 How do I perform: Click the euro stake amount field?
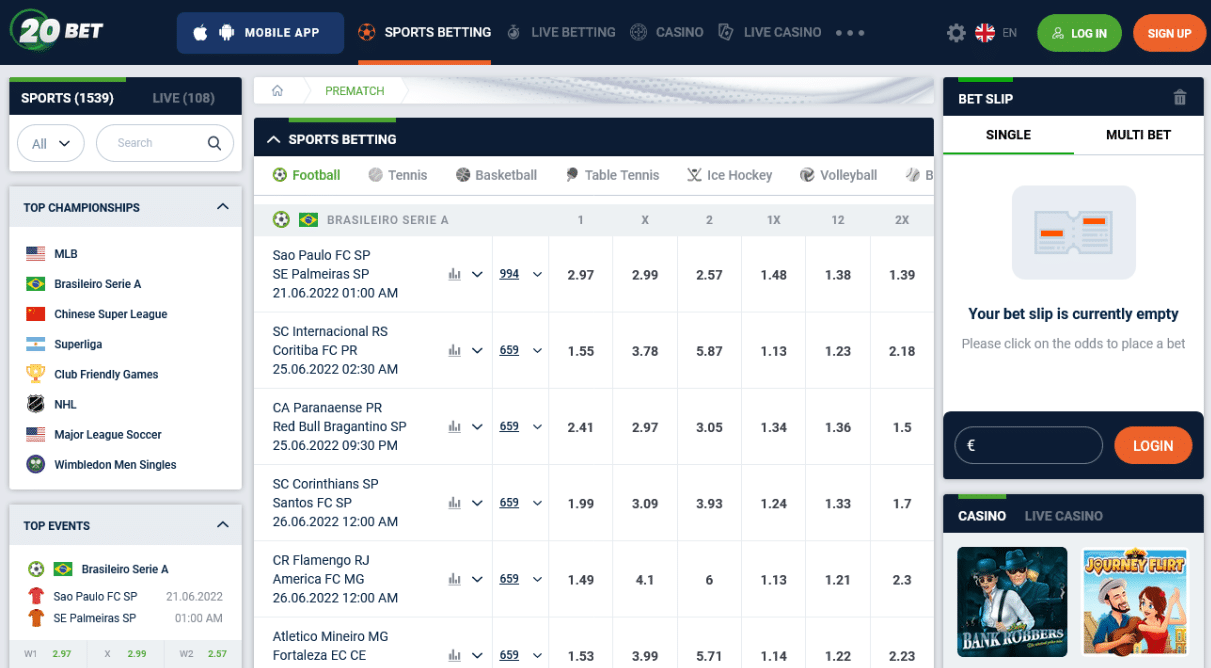(x=1028, y=446)
